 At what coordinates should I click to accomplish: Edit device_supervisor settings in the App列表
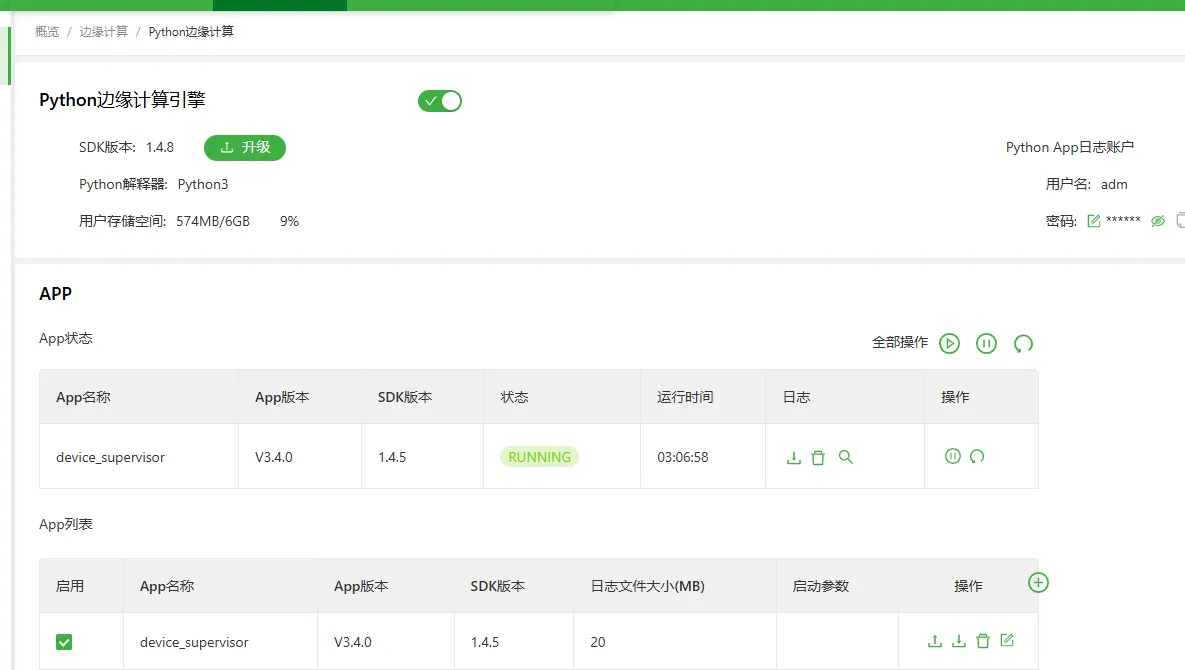click(1007, 641)
